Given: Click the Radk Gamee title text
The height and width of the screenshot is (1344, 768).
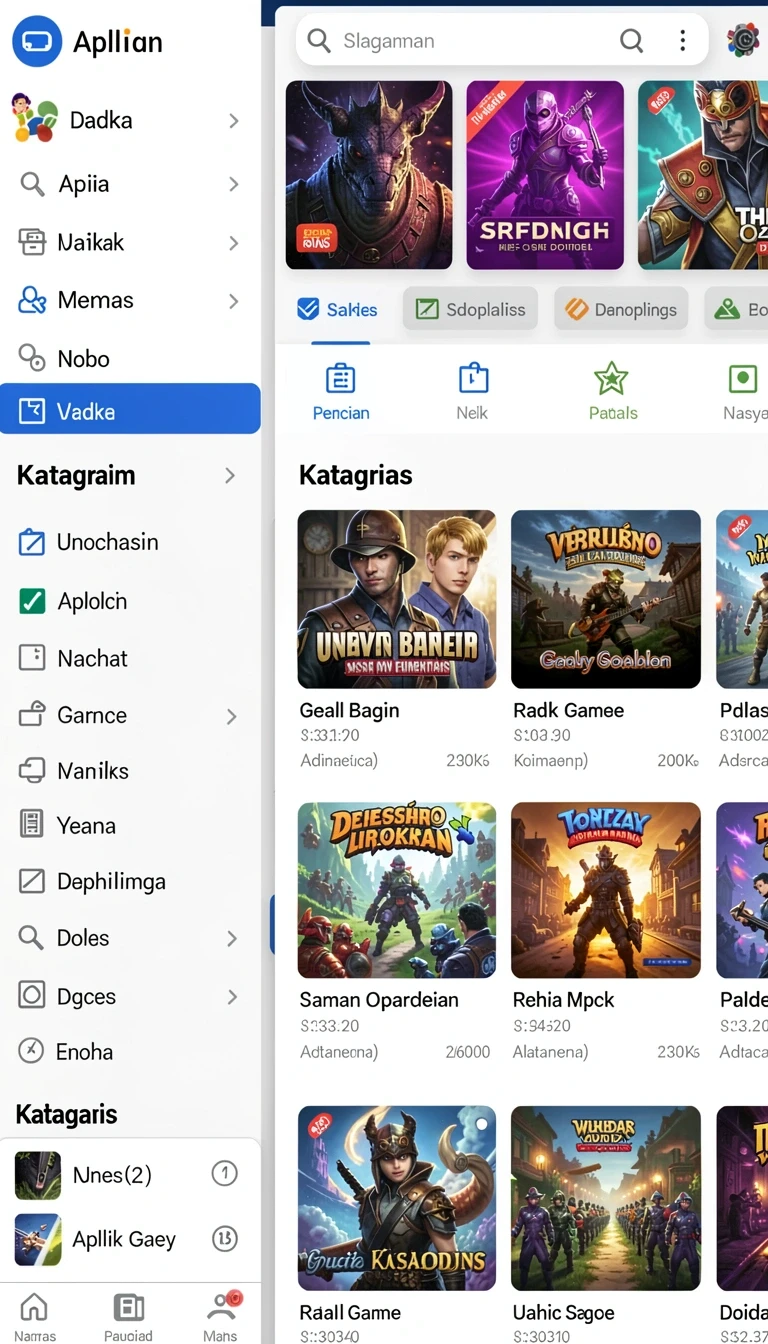Looking at the screenshot, I should pyautogui.click(x=568, y=711).
